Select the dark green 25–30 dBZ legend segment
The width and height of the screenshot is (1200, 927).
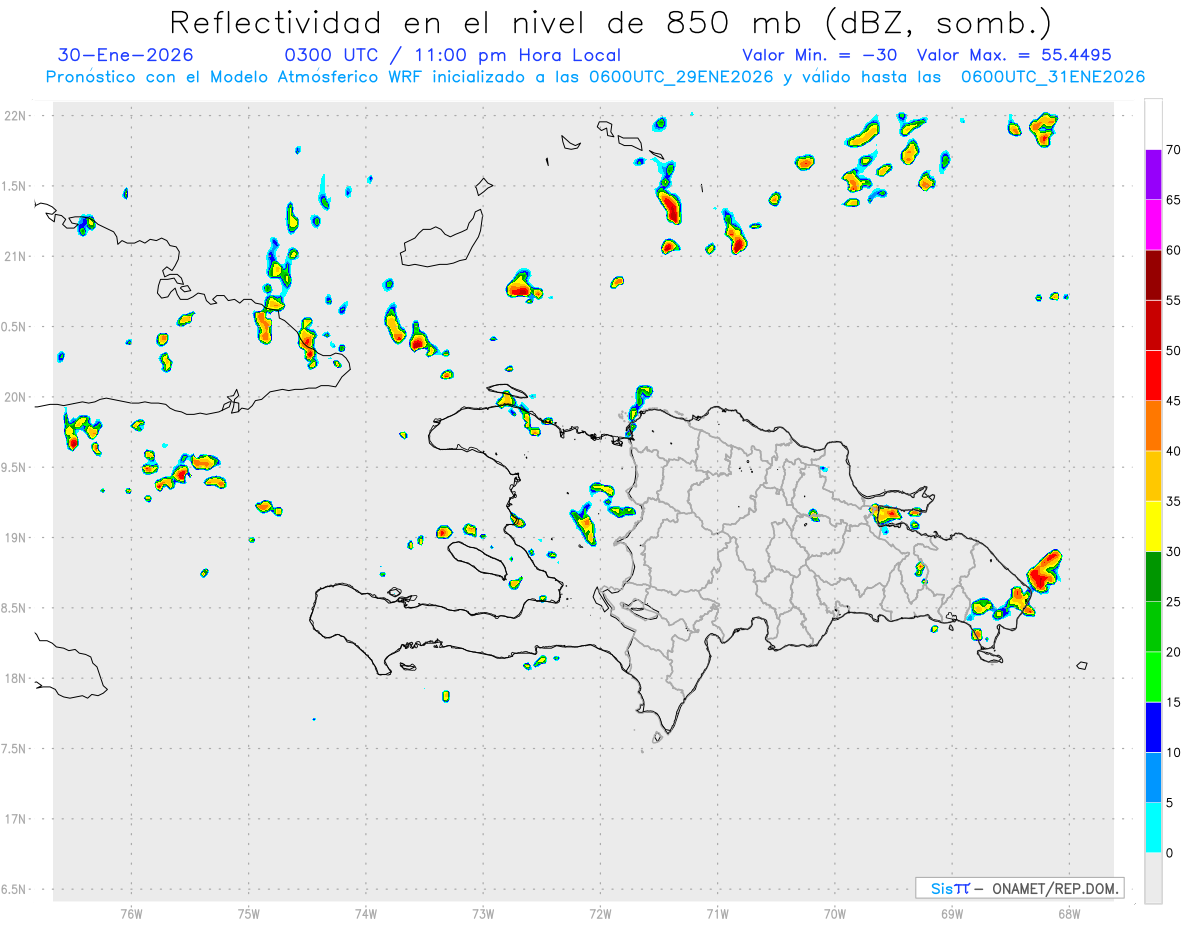point(1153,577)
